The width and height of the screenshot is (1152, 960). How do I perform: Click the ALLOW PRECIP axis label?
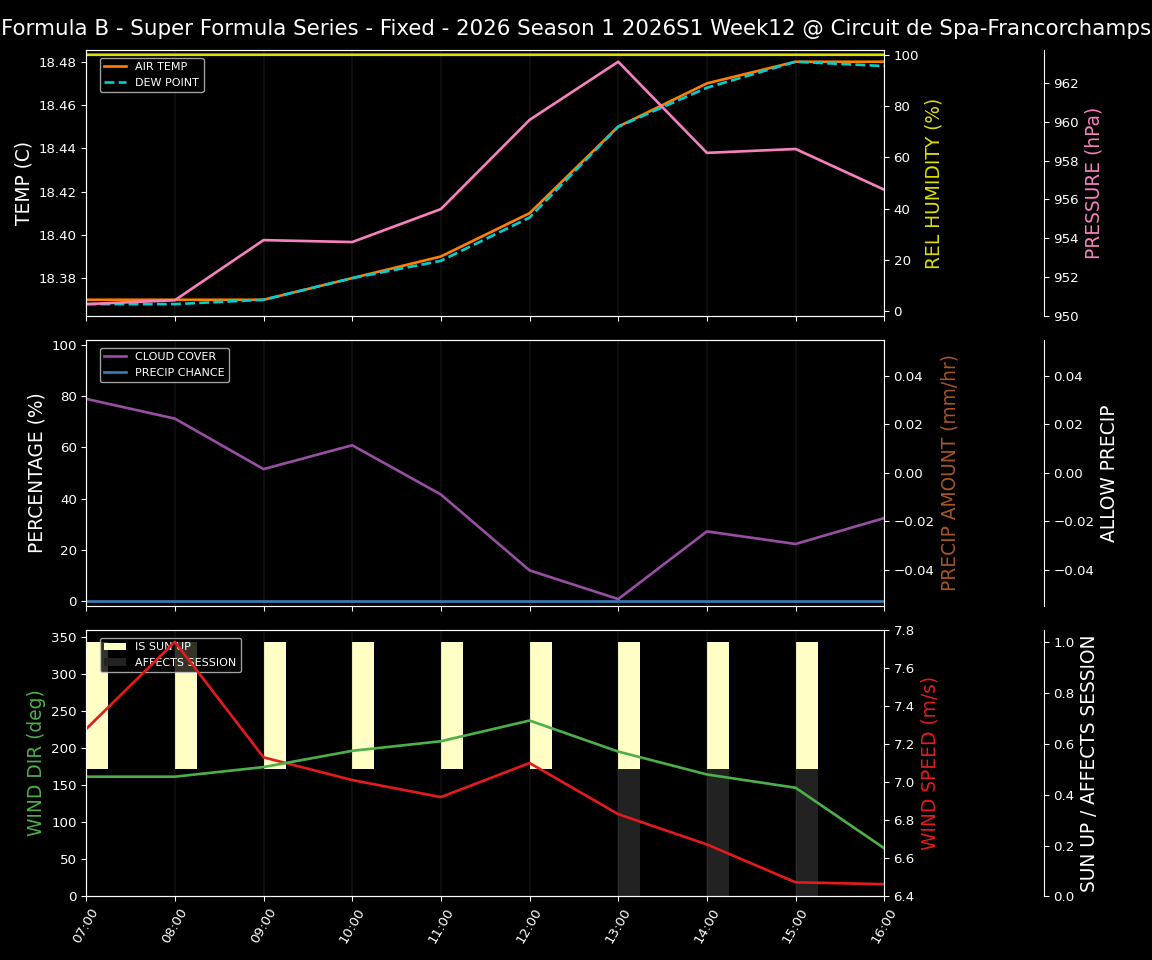coord(1110,470)
